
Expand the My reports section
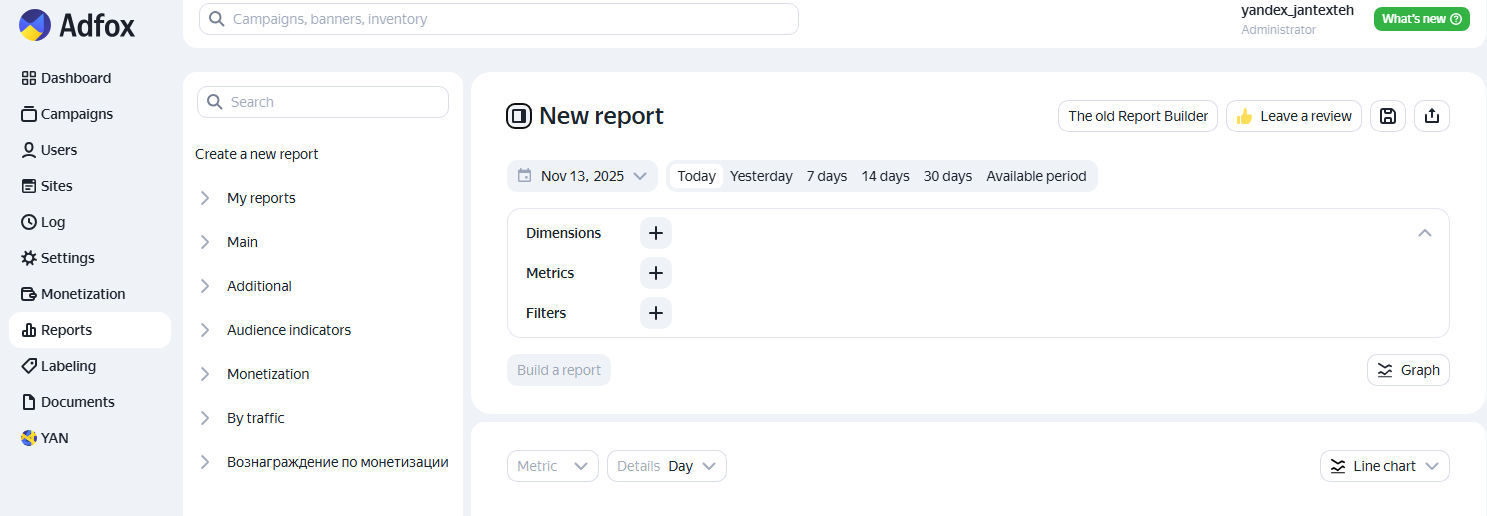[x=261, y=198]
